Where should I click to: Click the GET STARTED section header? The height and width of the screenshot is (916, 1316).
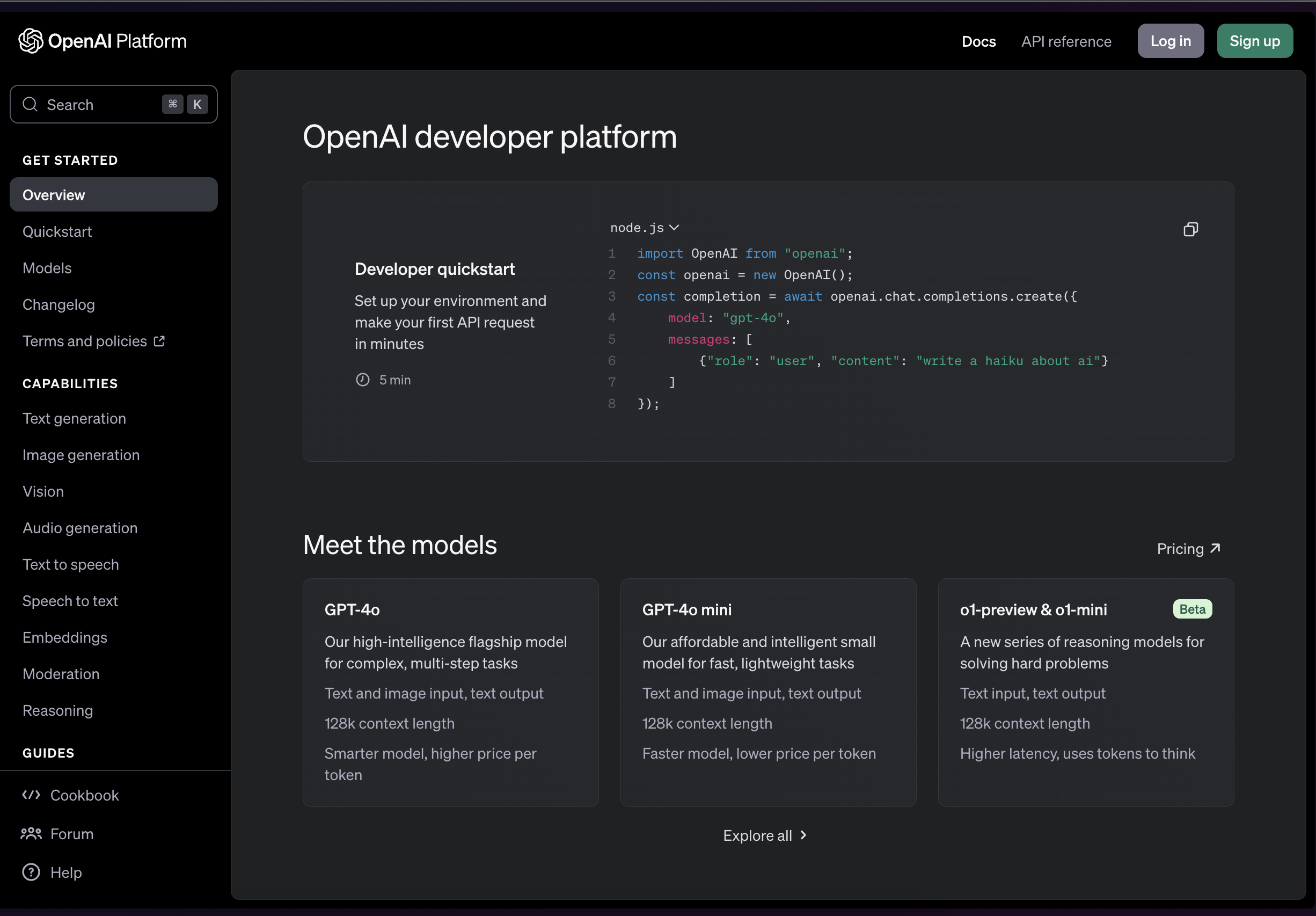(x=70, y=160)
